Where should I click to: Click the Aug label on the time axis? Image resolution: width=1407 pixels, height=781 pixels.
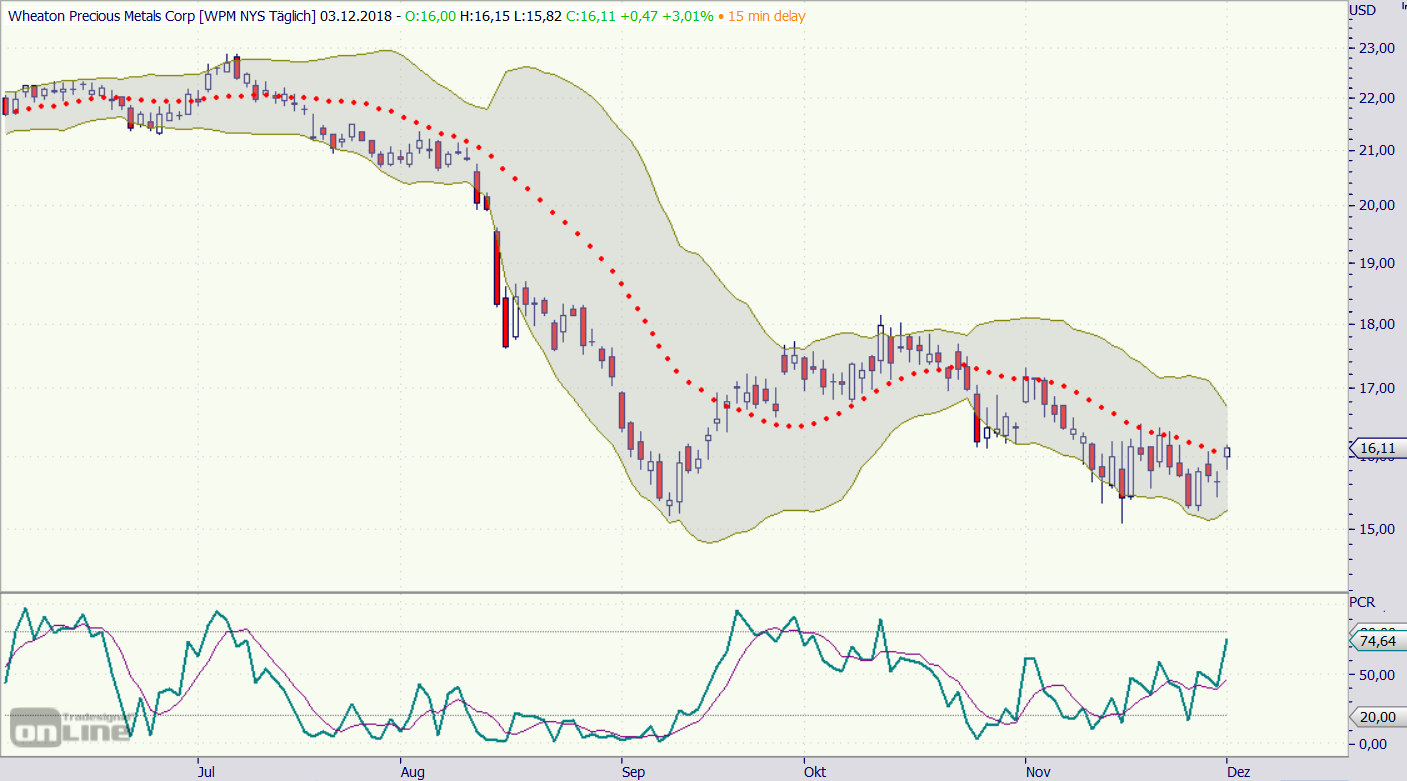click(x=412, y=772)
